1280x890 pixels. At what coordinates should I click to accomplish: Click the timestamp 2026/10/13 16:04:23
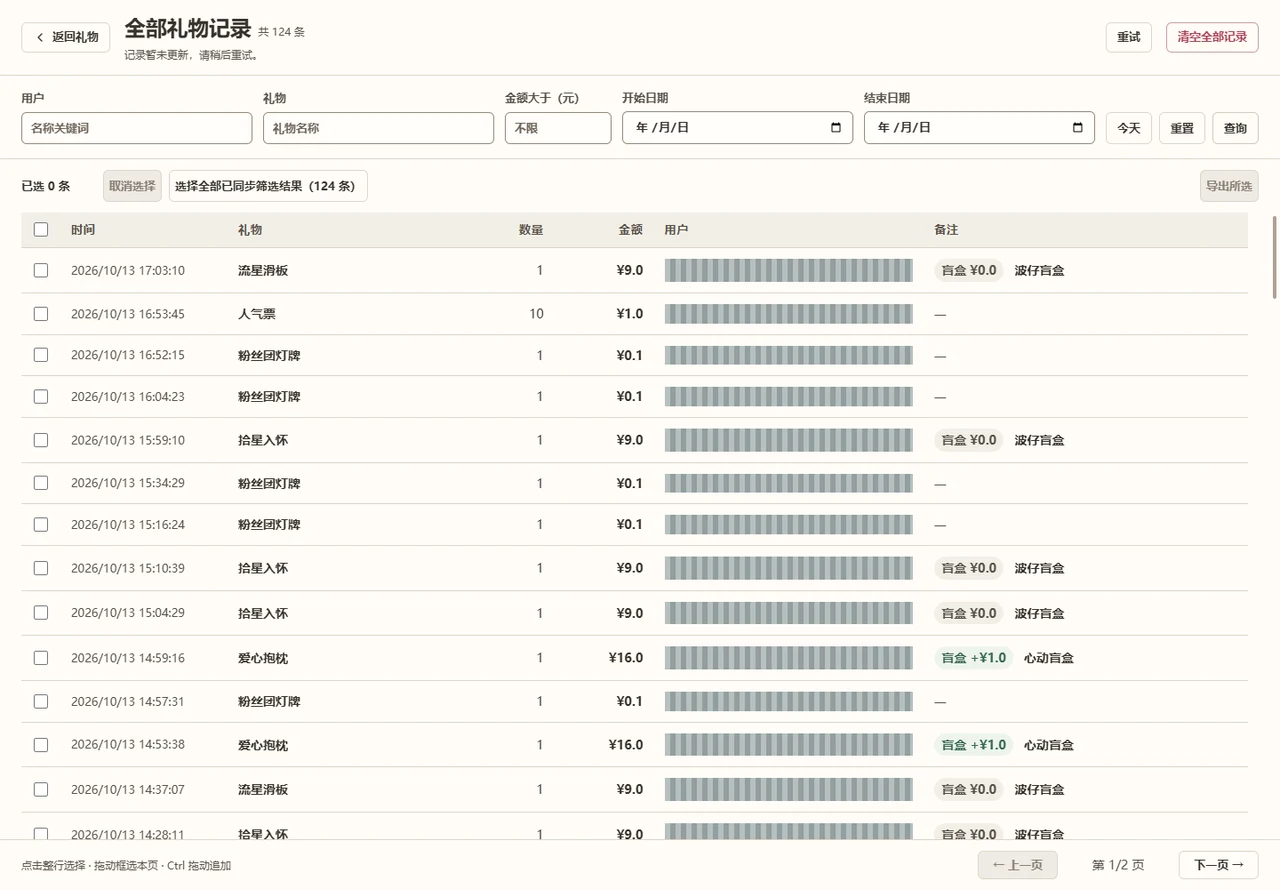click(128, 397)
